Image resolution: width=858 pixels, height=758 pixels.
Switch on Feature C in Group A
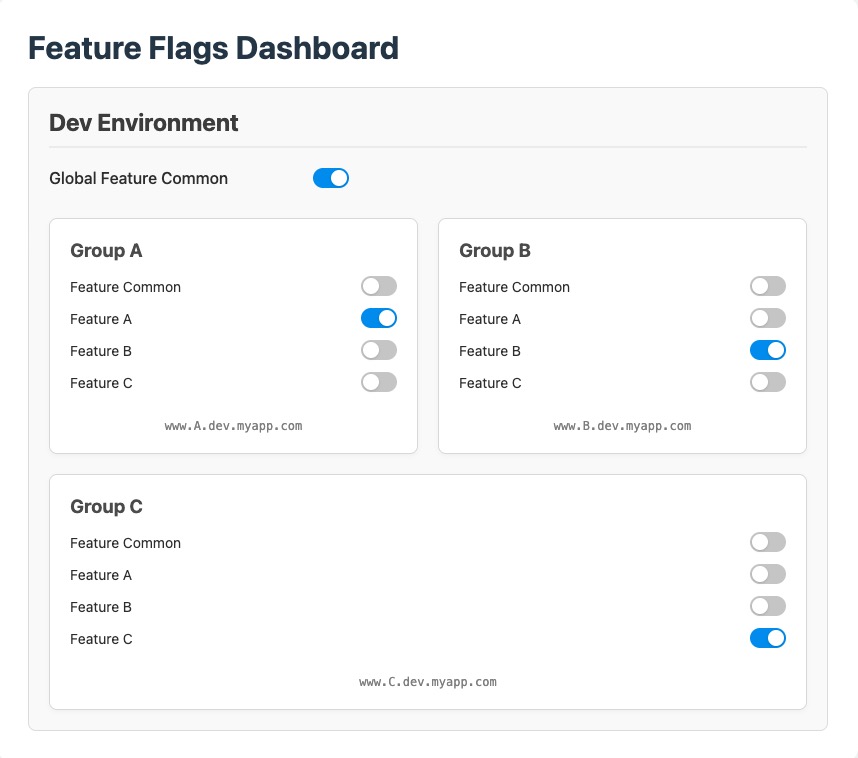click(x=378, y=383)
